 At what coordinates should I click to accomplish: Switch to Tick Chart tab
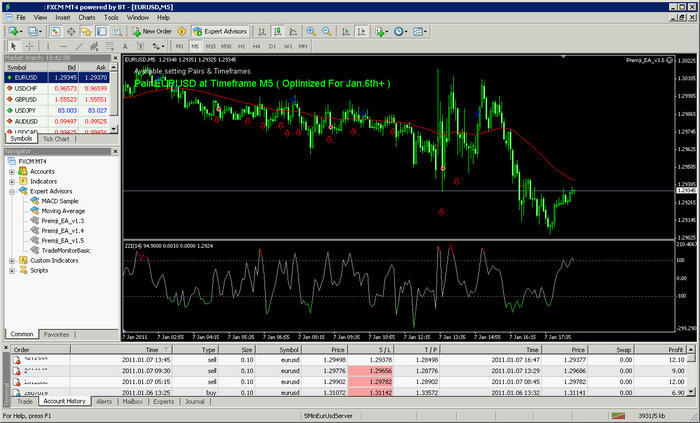(x=56, y=139)
